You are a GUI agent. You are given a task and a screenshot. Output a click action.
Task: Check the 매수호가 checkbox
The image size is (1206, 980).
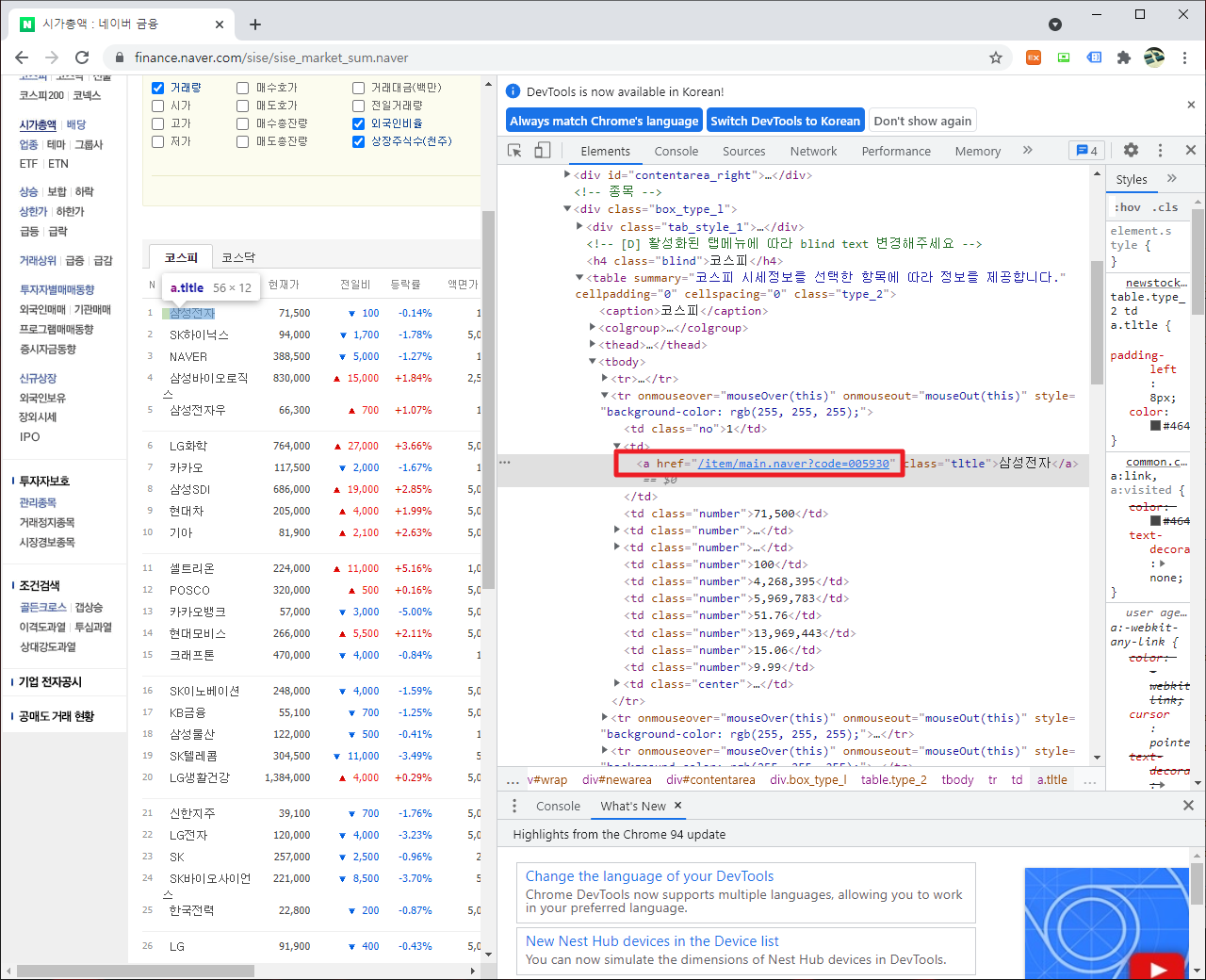(243, 88)
